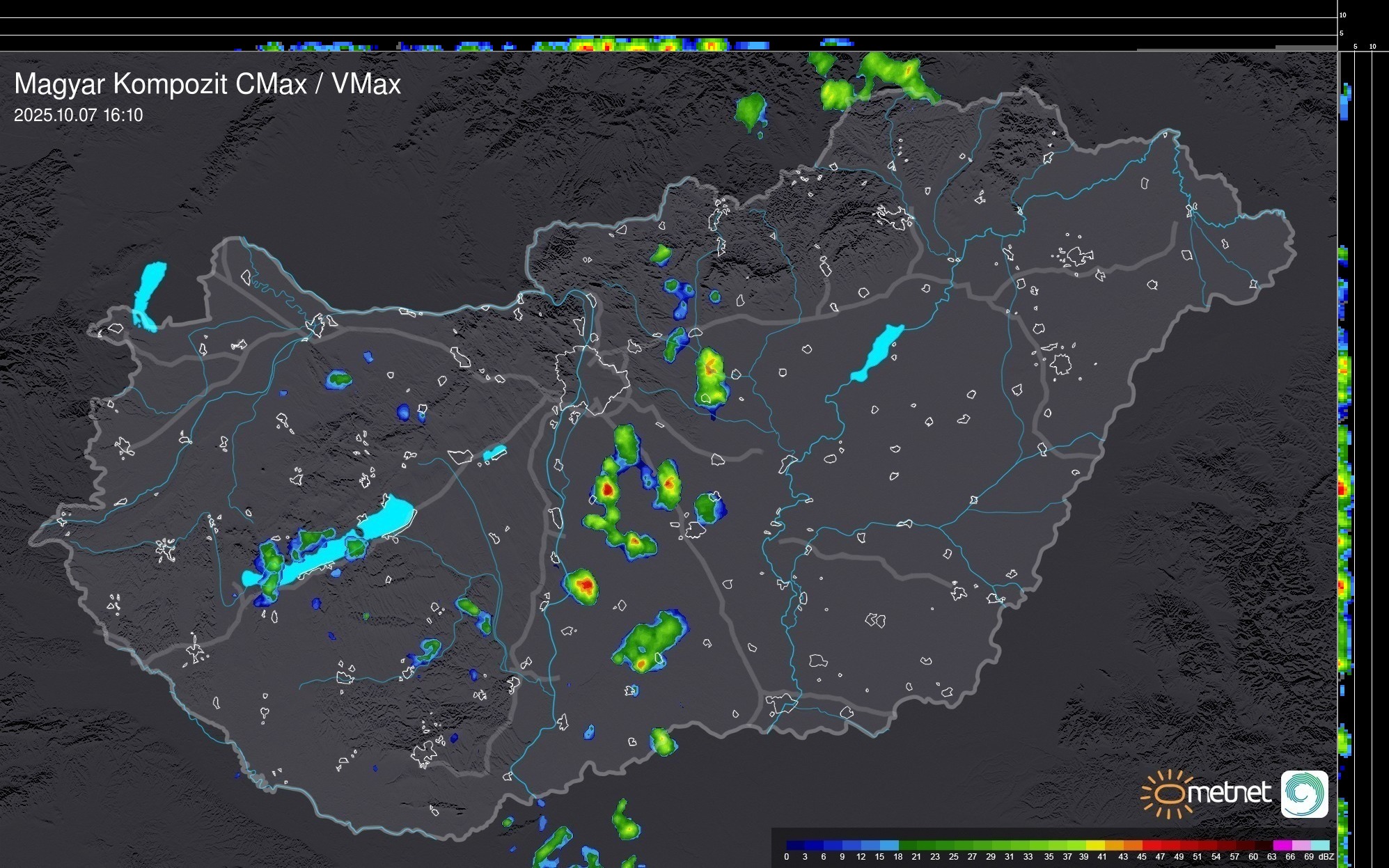Click the green legend swatch labeled 25

click(x=963, y=845)
